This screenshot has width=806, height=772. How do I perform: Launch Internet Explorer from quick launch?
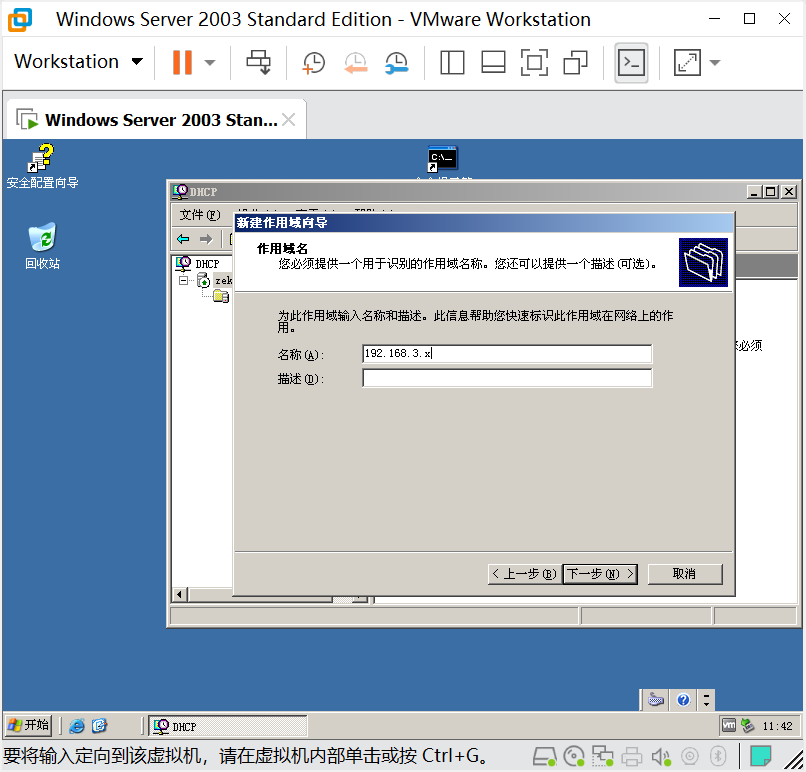pos(77,726)
